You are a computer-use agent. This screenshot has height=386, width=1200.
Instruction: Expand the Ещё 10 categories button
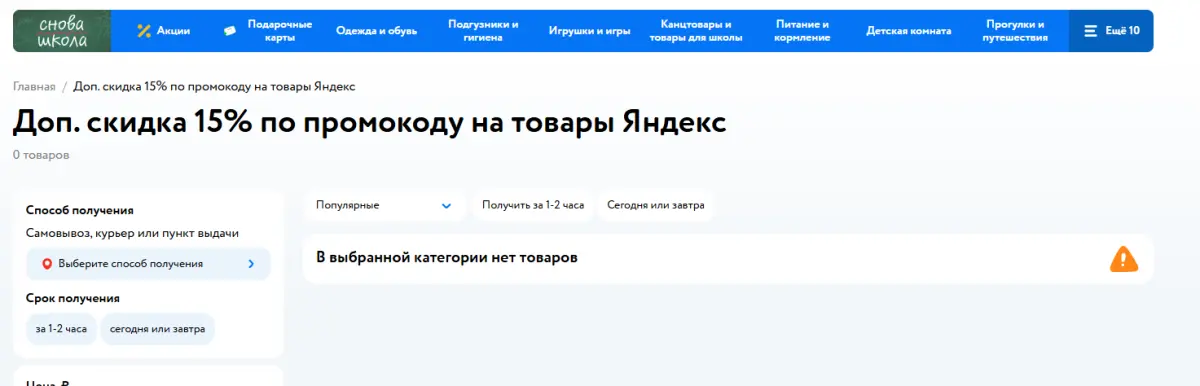[1111, 31]
